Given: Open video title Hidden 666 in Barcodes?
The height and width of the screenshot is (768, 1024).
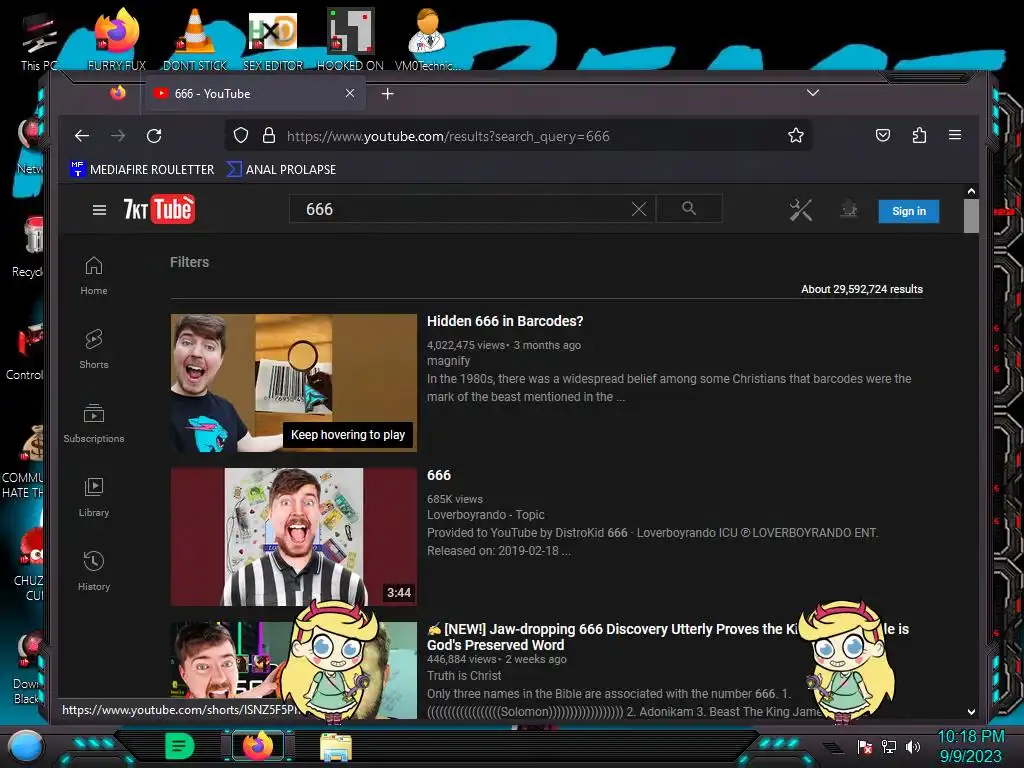Looking at the screenshot, I should (x=505, y=321).
